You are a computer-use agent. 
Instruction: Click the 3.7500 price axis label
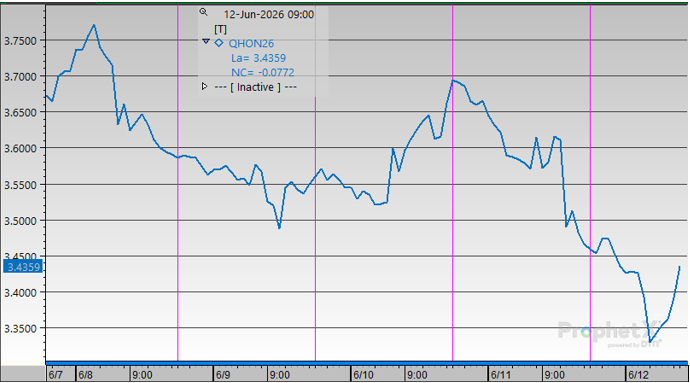20,41
